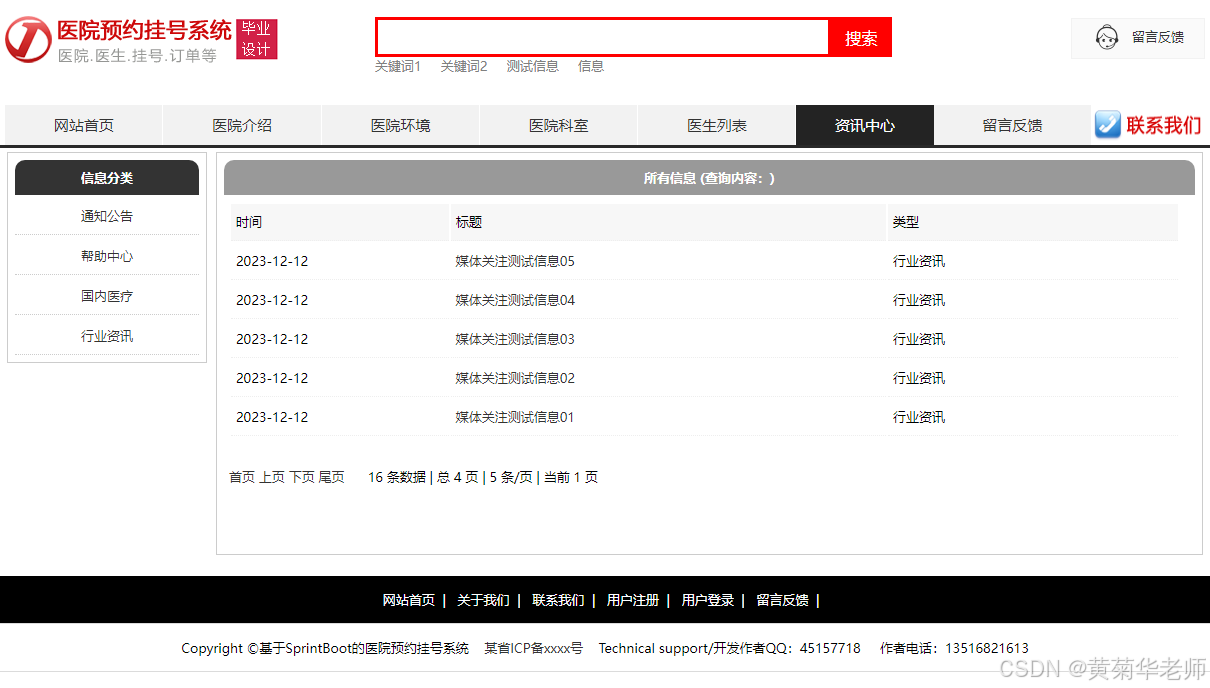Open article 媒体关注测试信息02

pos(515,378)
